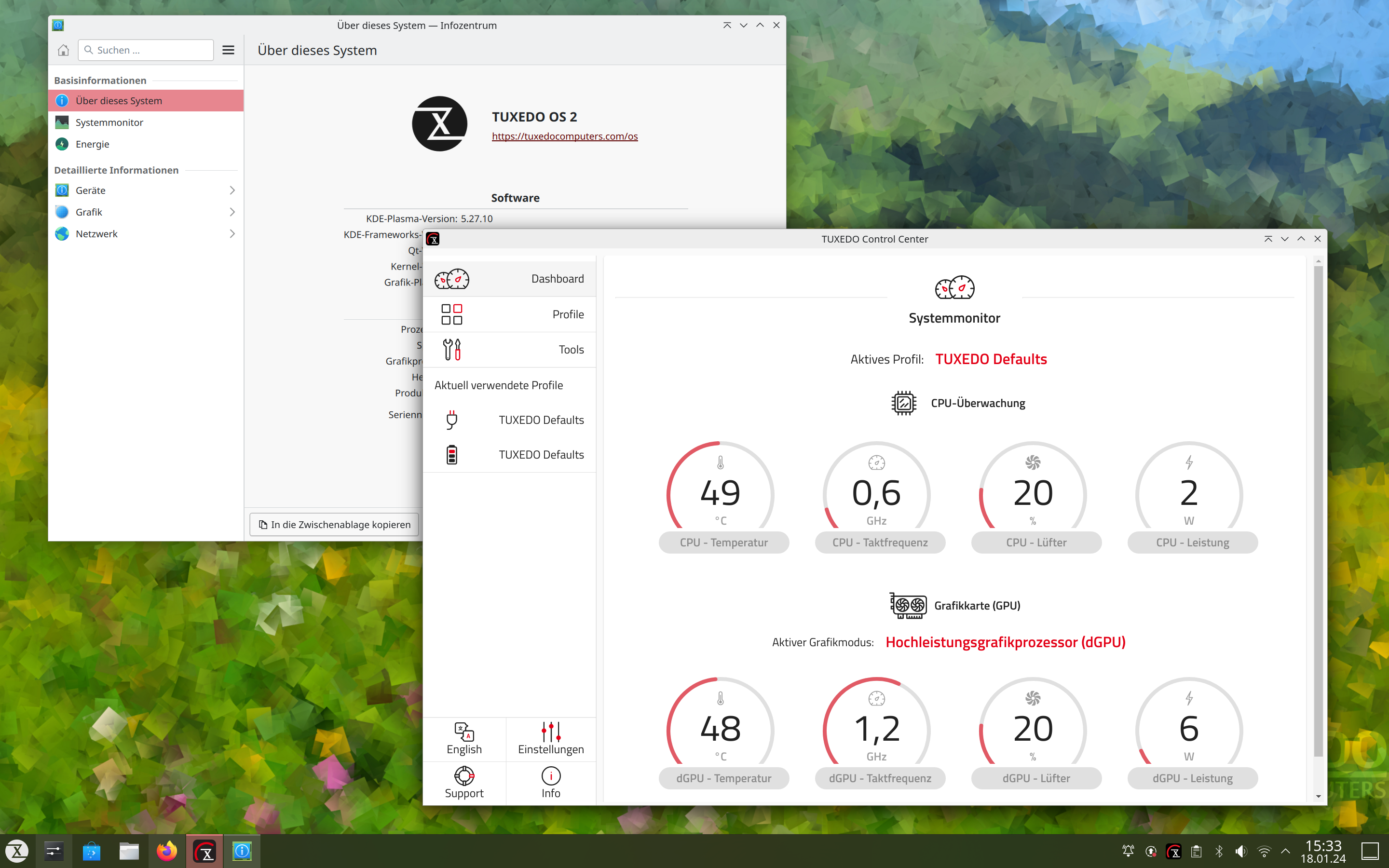Open the Profile section
The height and width of the screenshot is (868, 1389).
(509, 314)
